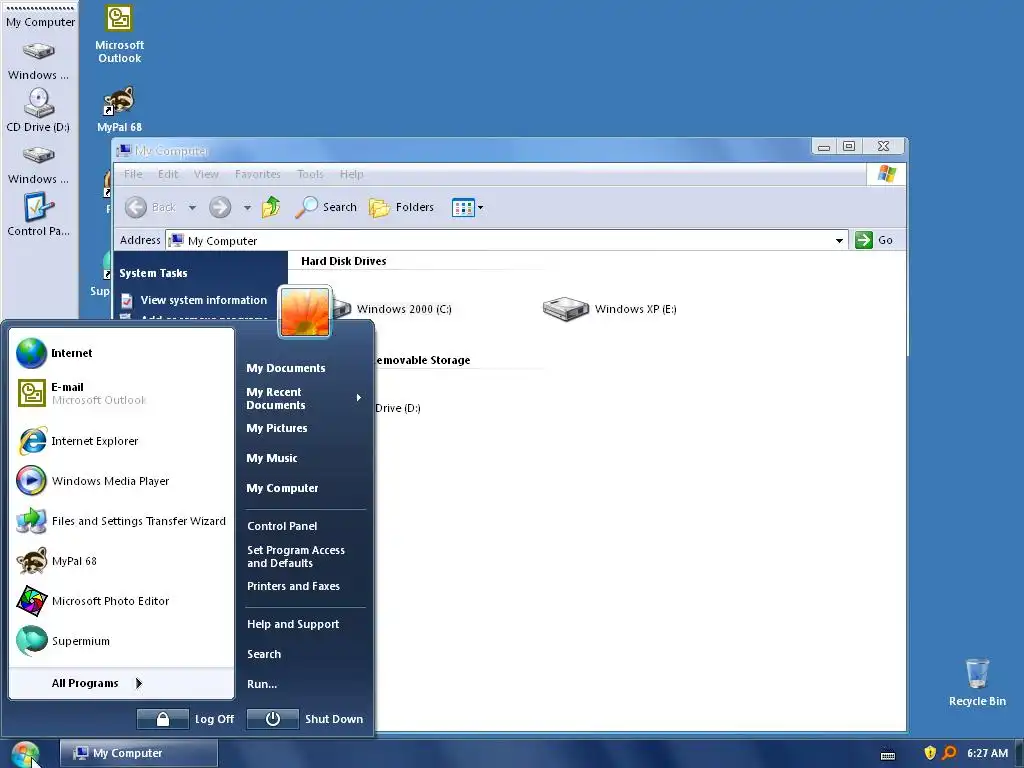Viewport: 1024px width, 768px height.
Task: Click Back button in My Computer window
Action: [x=151, y=208]
